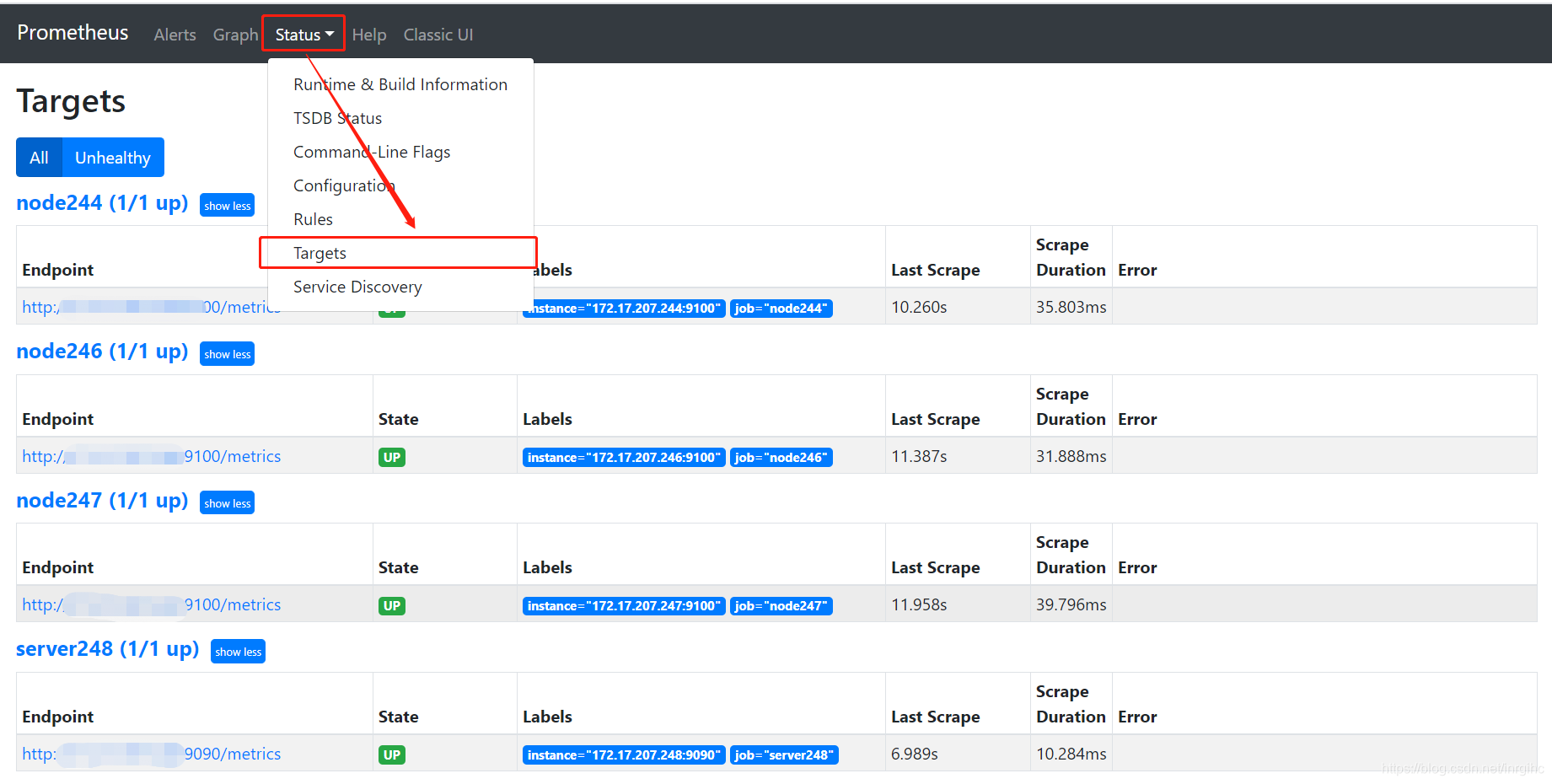Click instance="172.17.207.247:9100" label badge

coord(624,606)
